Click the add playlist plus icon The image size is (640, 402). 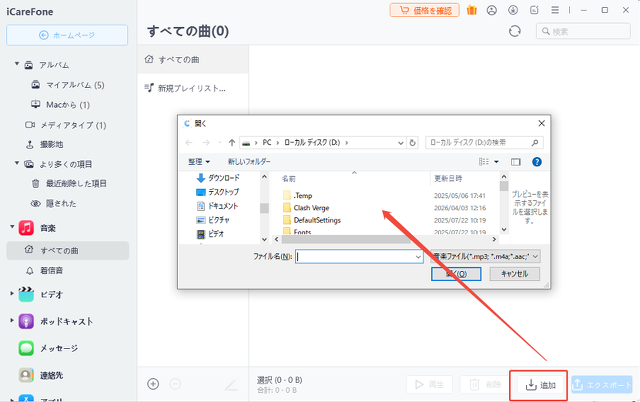tap(153, 384)
